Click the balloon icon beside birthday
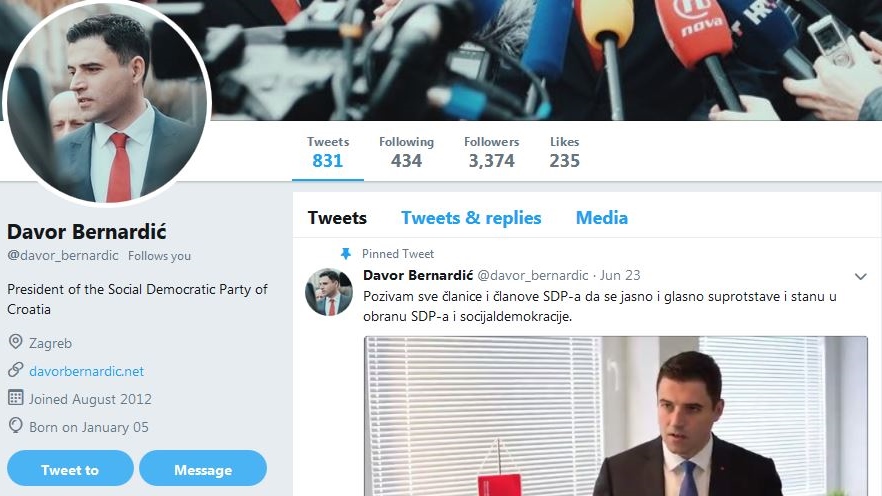This screenshot has height=496, width=882. tap(15, 426)
